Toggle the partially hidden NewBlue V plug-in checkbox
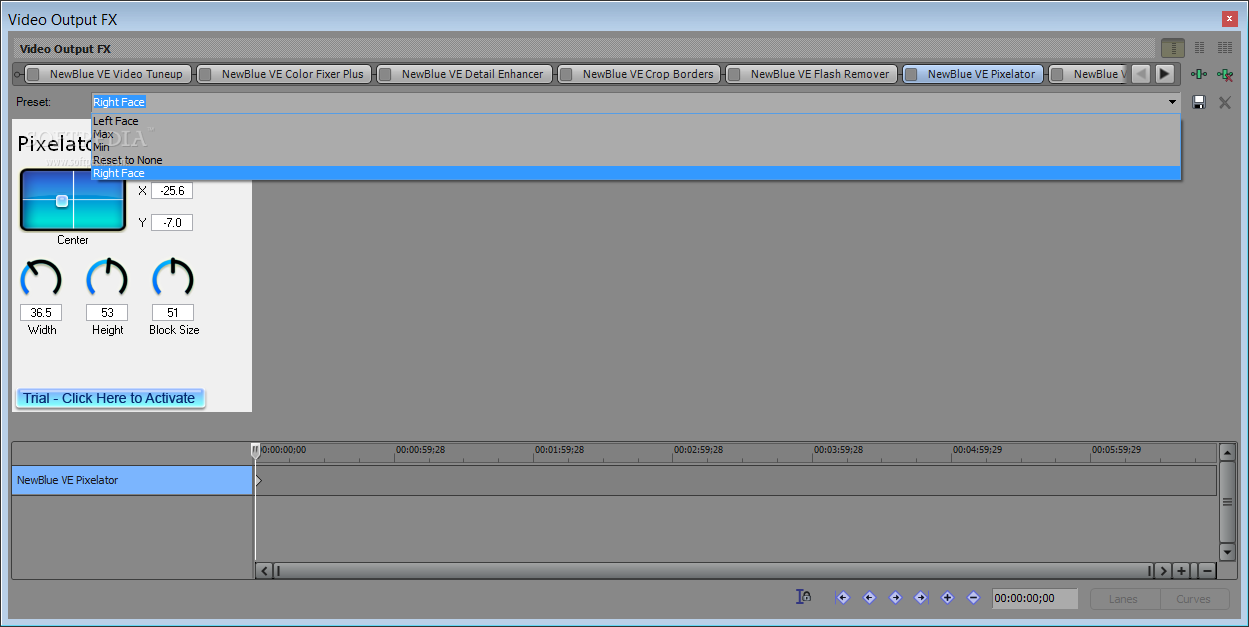 pyautogui.click(x=1056, y=74)
